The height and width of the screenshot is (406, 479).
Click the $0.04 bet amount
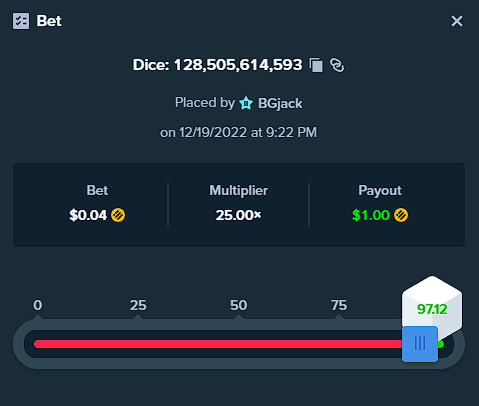(88, 215)
